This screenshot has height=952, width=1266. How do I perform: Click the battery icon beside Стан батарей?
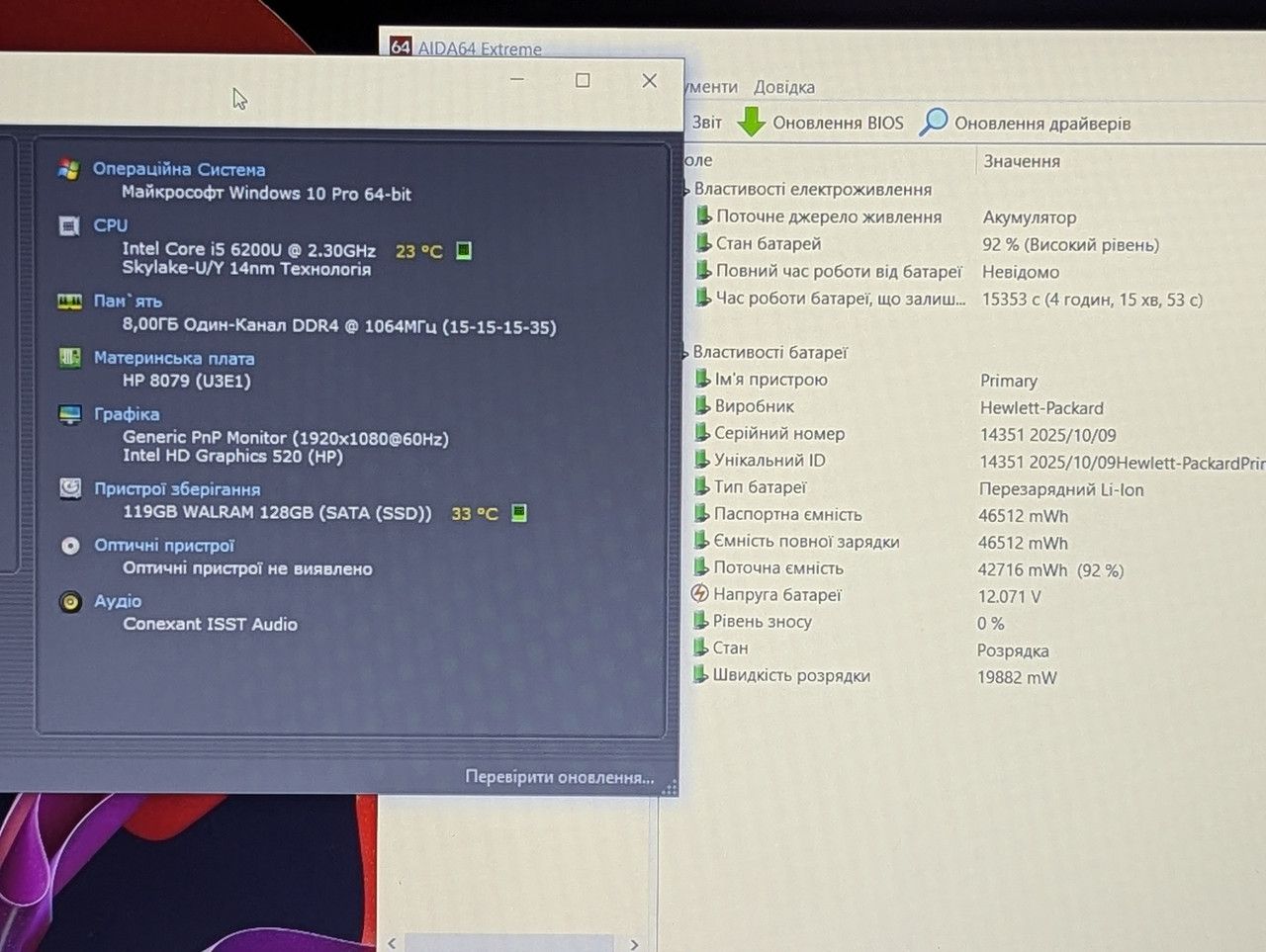703,243
